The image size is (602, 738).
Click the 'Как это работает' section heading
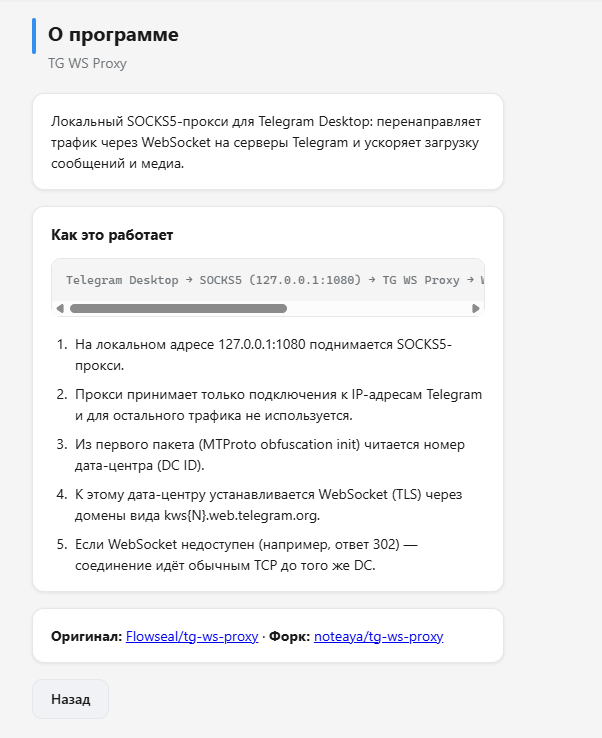tap(112, 235)
